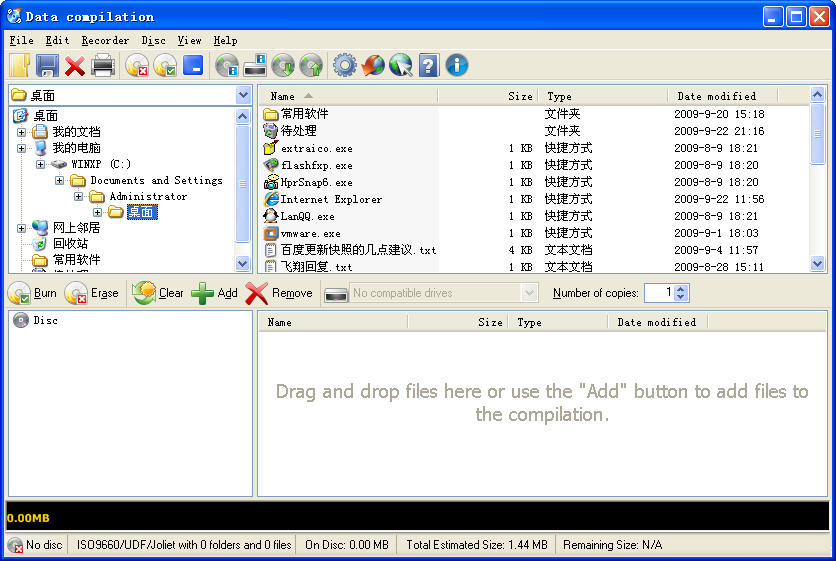Click the file list scroll up arrow
The image size is (836, 561).
(817, 95)
